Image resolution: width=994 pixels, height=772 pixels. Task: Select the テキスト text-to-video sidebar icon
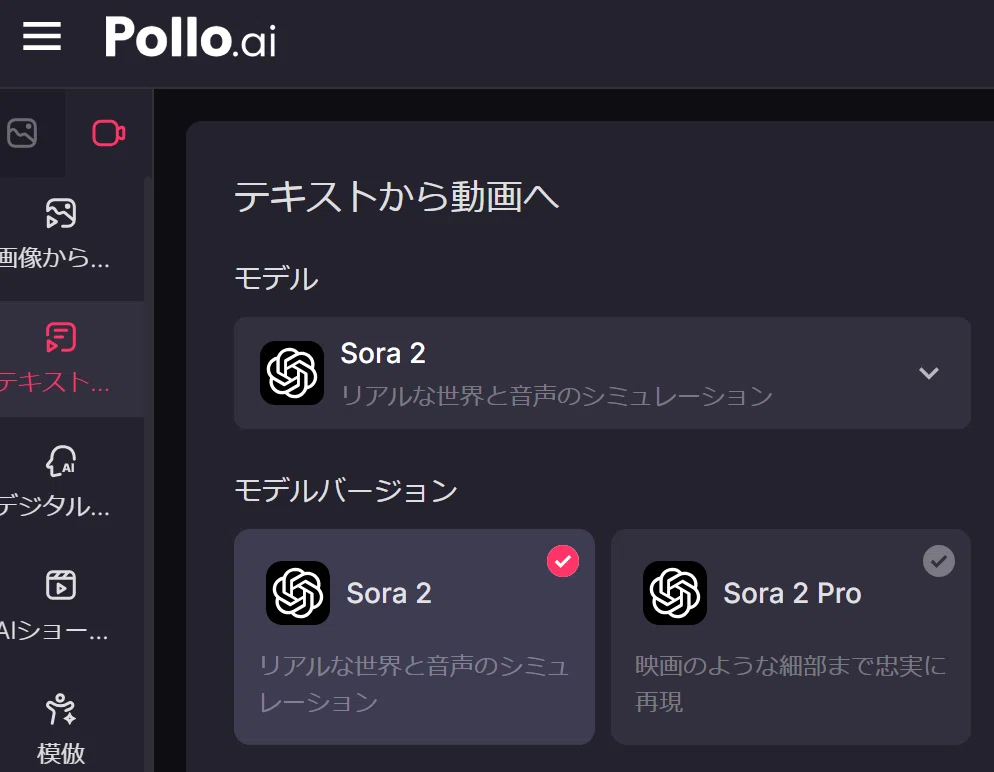[61, 337]
